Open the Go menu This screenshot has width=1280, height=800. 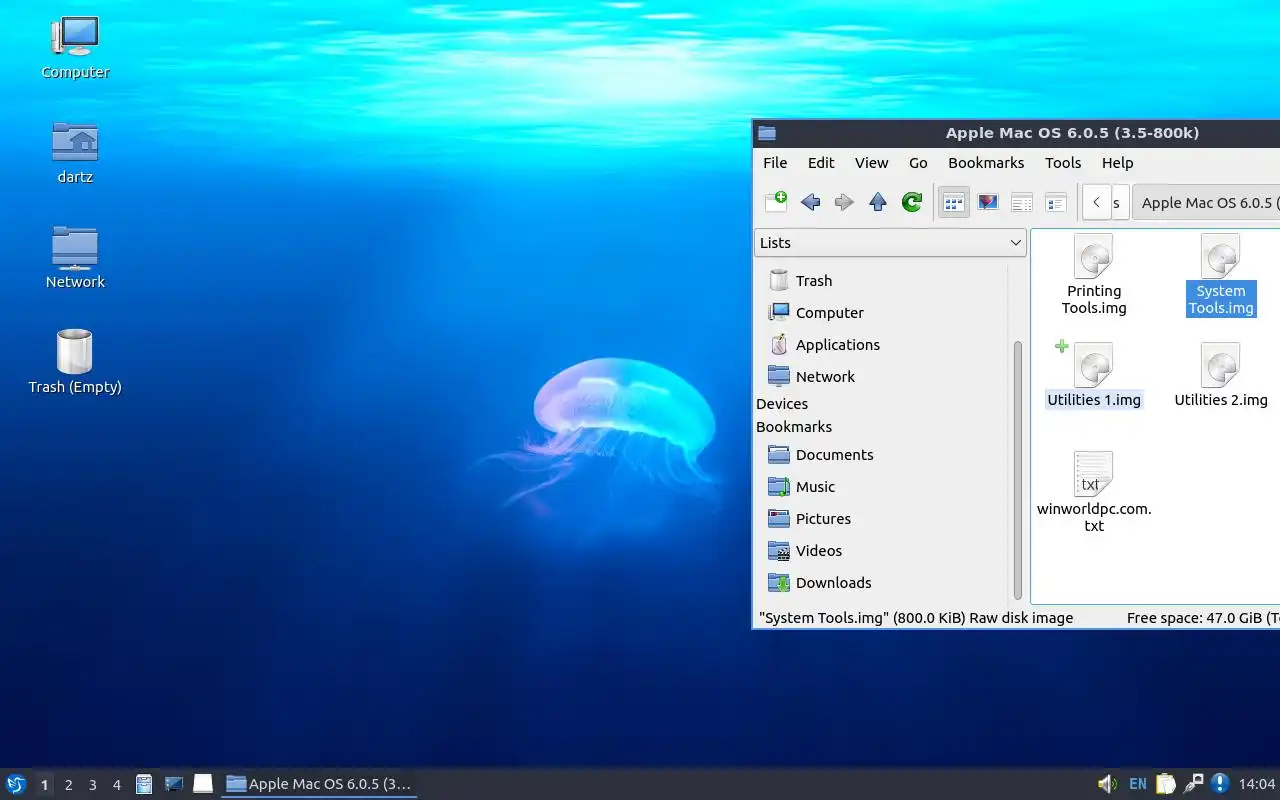click(x=918, y=163)
